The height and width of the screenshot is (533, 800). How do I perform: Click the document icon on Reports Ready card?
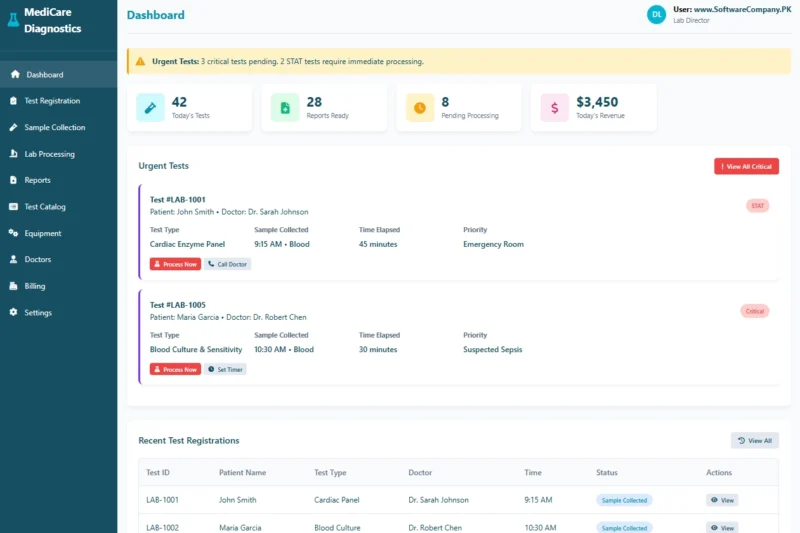point(285,108)
